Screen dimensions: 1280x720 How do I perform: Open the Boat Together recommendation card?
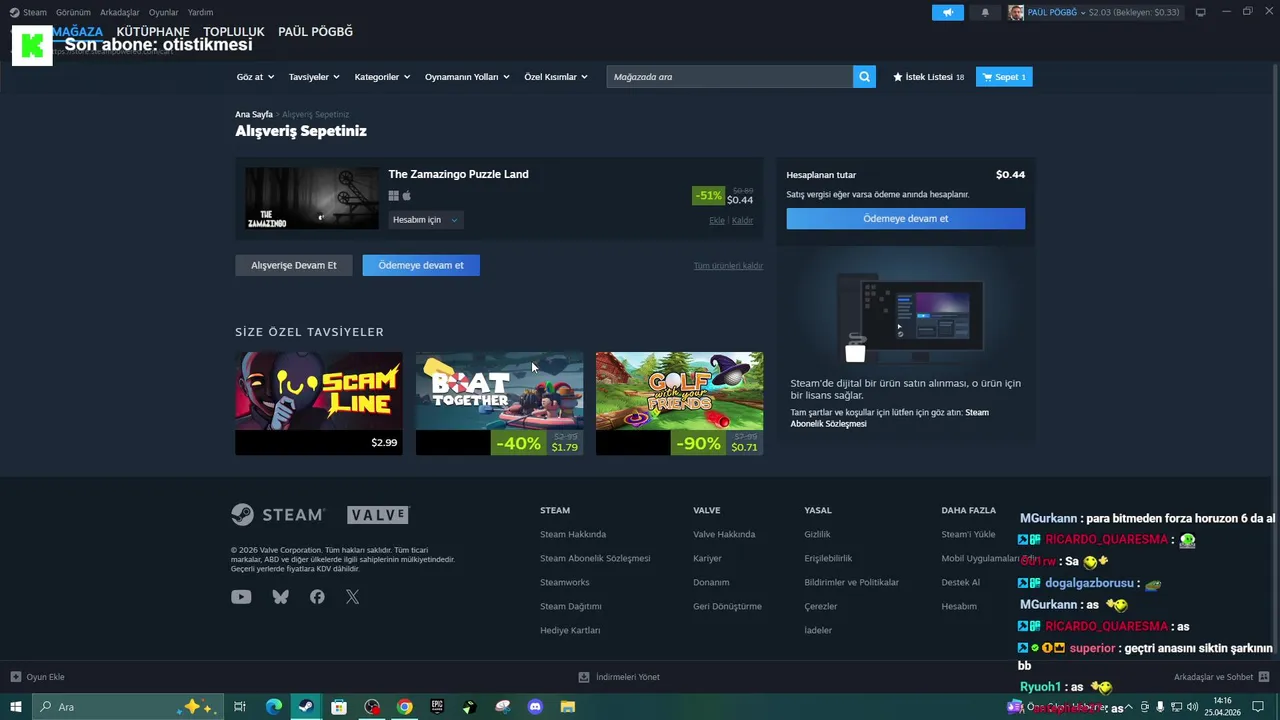click(x=499, y=403)
